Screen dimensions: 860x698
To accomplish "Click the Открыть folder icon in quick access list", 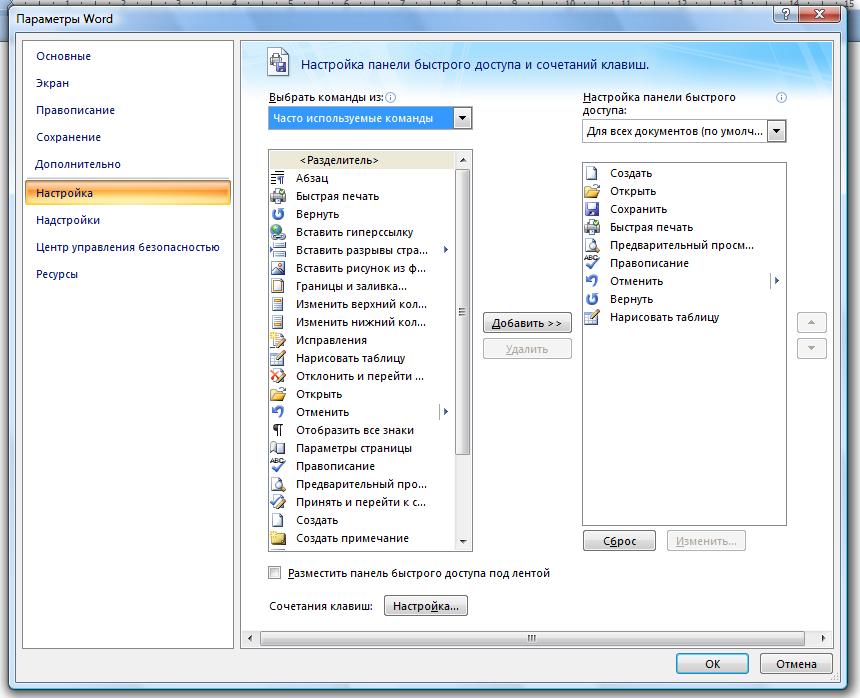I will tap(592, 191).
